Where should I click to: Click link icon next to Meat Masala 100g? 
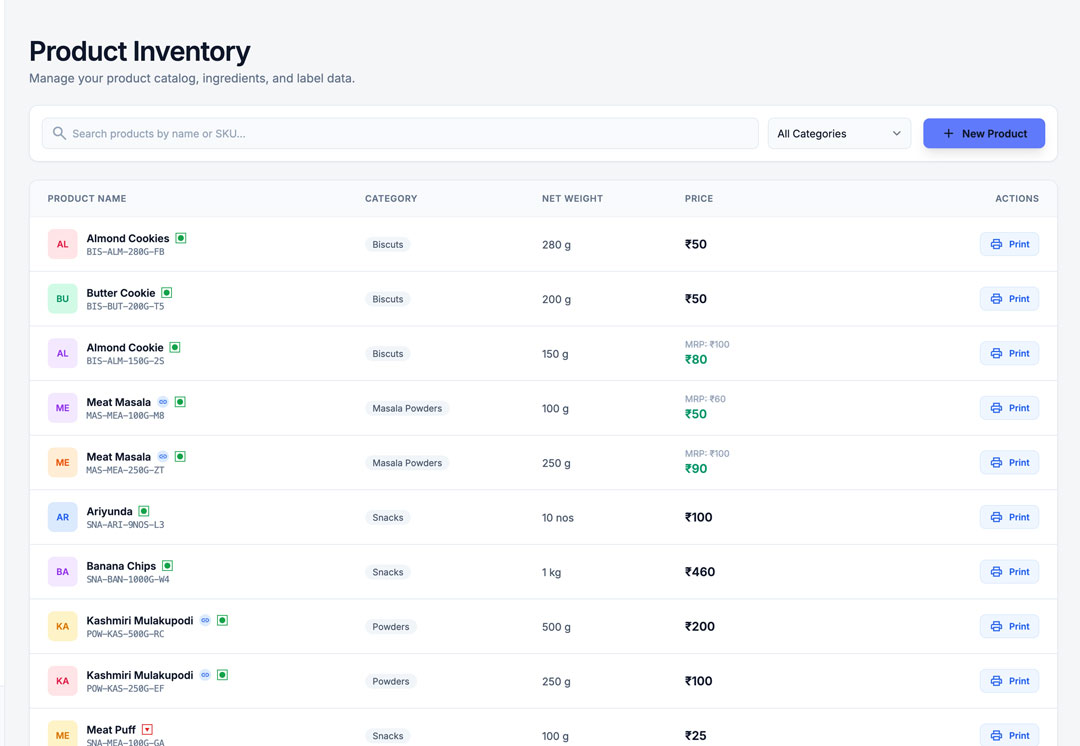click(163, 402)
